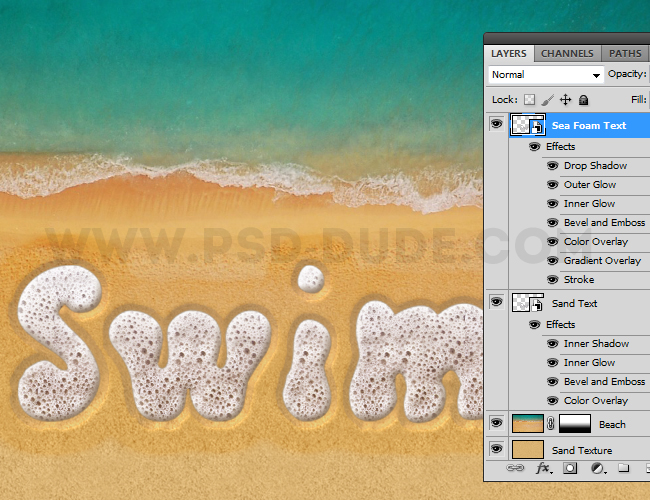Open the Paths tab

pyautogui.click(x=625, y=53)
